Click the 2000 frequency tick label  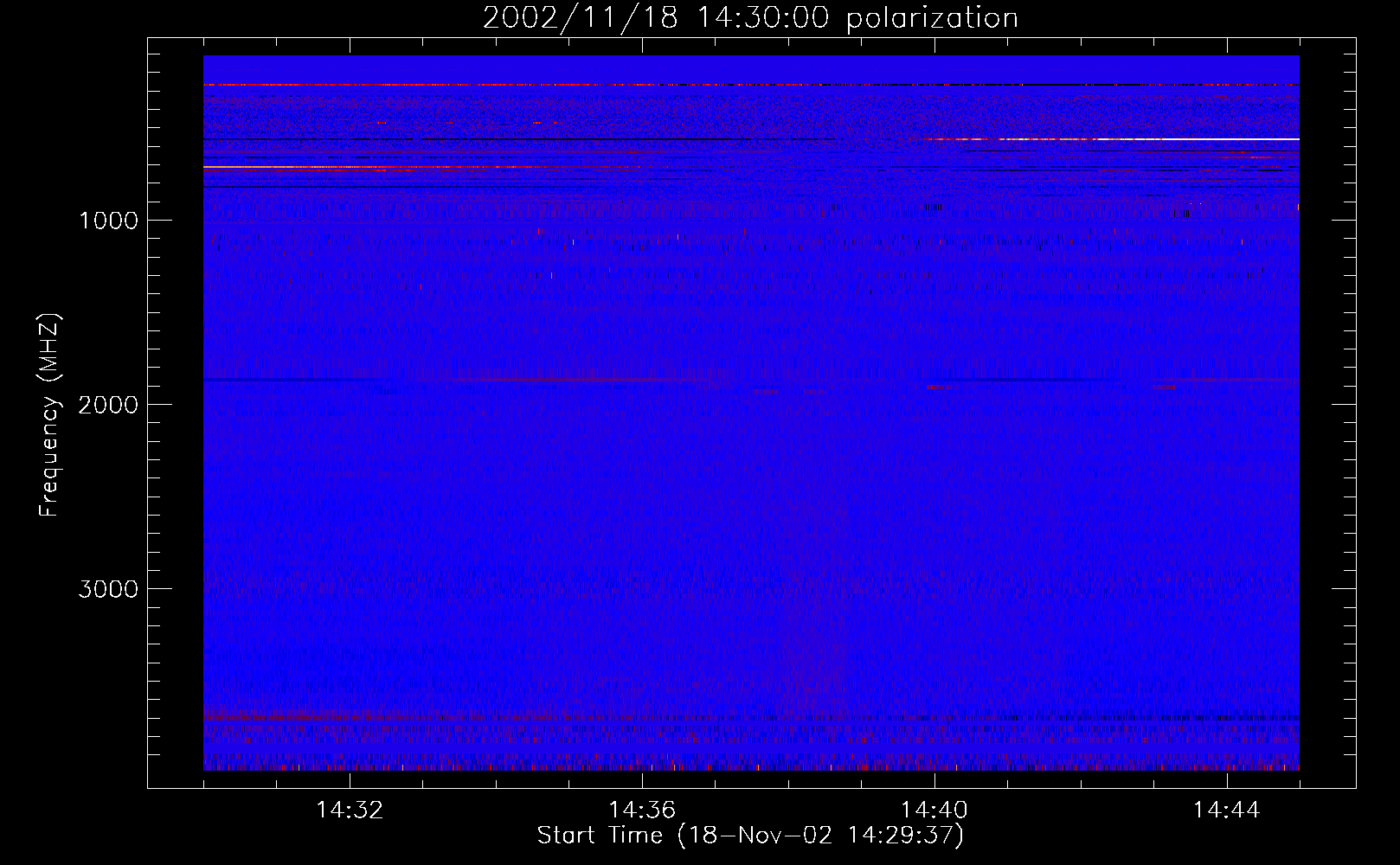point(108,405)
